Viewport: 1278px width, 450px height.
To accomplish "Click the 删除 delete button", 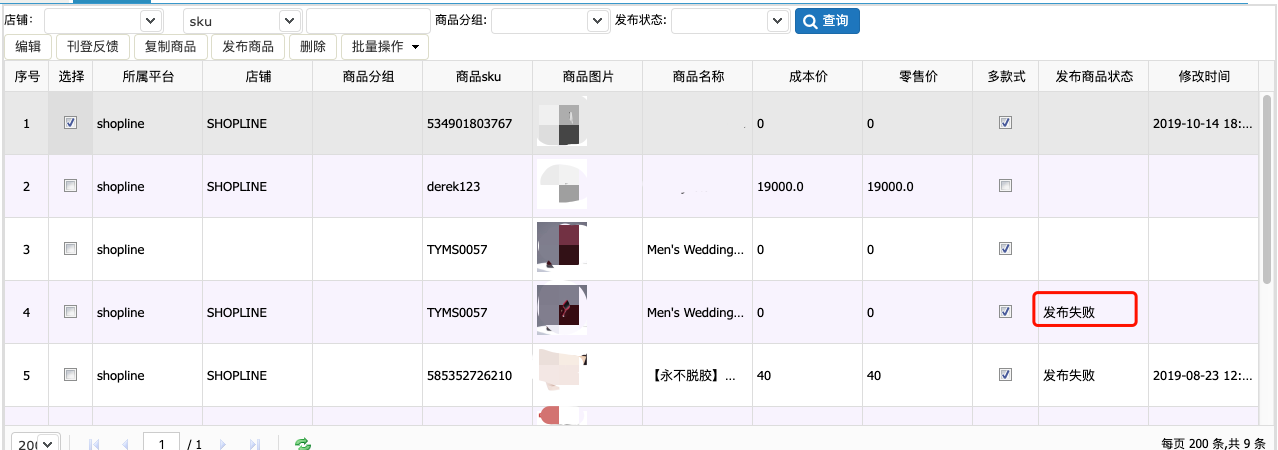I will [313, 46].
